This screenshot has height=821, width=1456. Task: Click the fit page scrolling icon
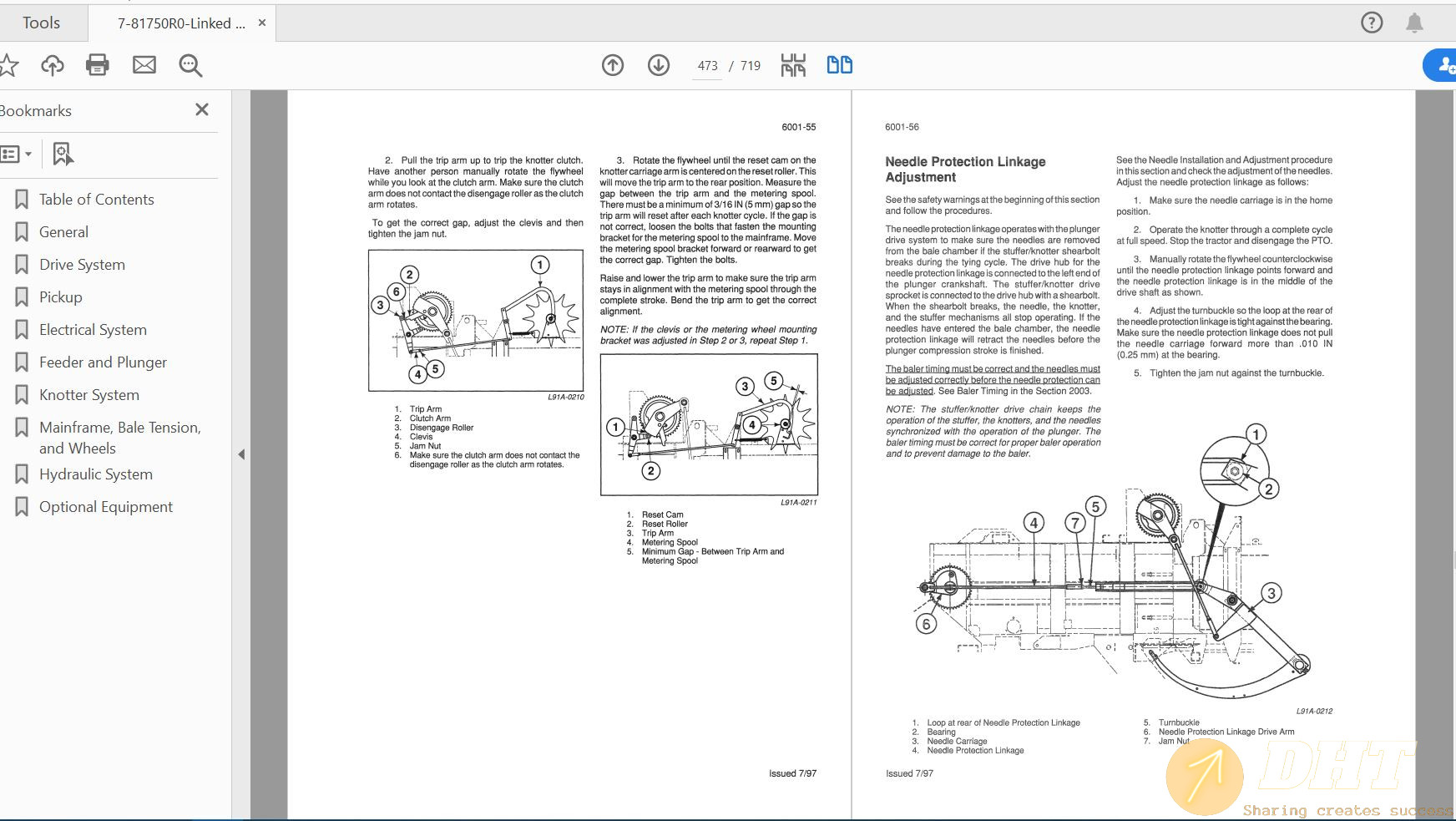[793, 65]
